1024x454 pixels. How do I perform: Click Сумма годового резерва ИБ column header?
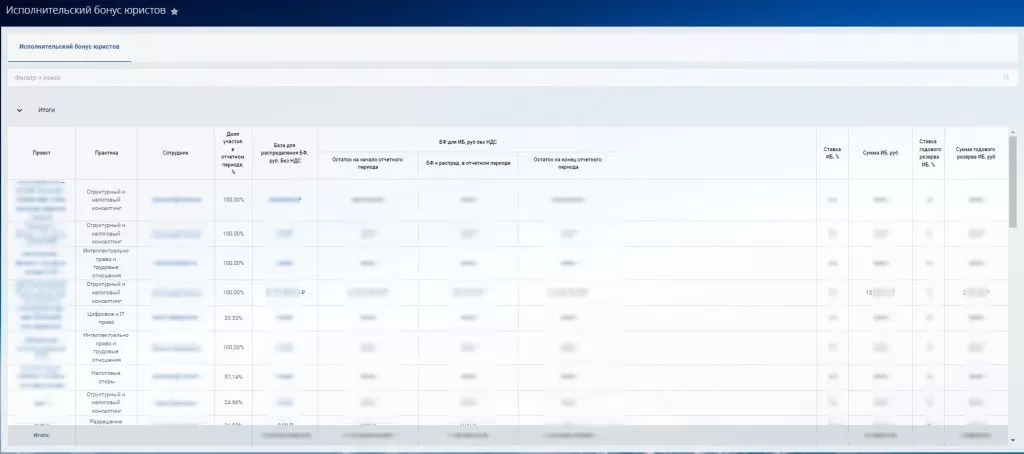[976, 153]
